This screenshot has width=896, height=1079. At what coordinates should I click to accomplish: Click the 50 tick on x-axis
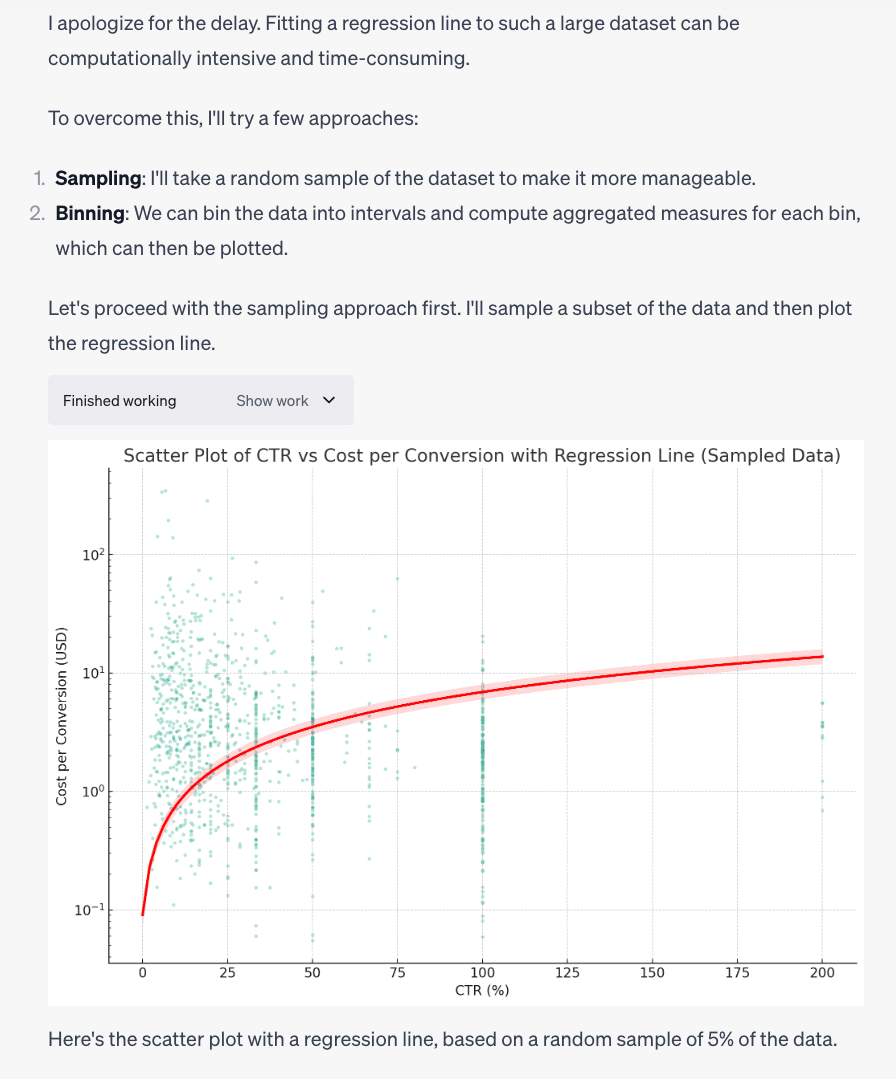312,973
